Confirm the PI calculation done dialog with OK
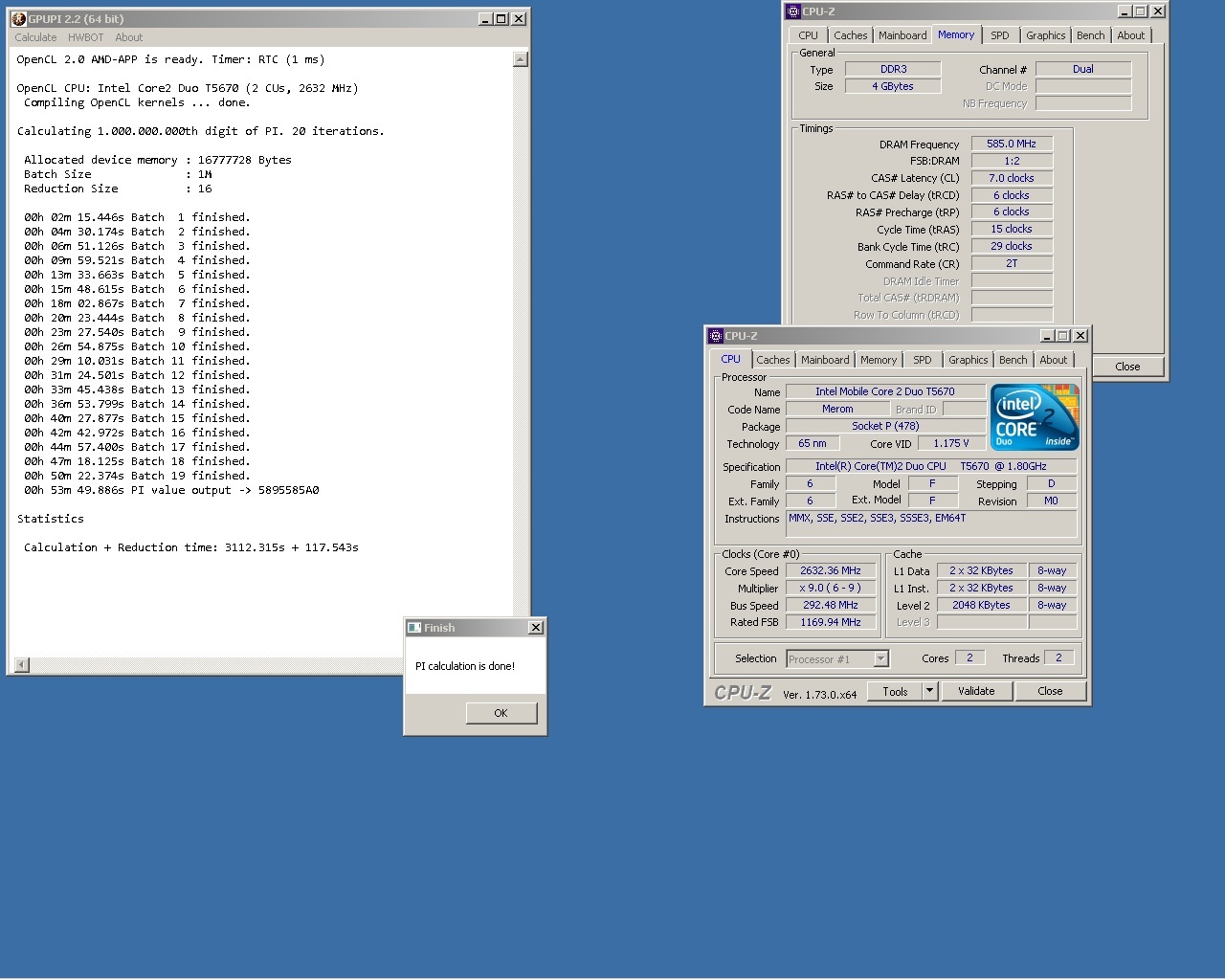Screen dimensions: 1225x980 pyautogui.click(x=501, y=713)
